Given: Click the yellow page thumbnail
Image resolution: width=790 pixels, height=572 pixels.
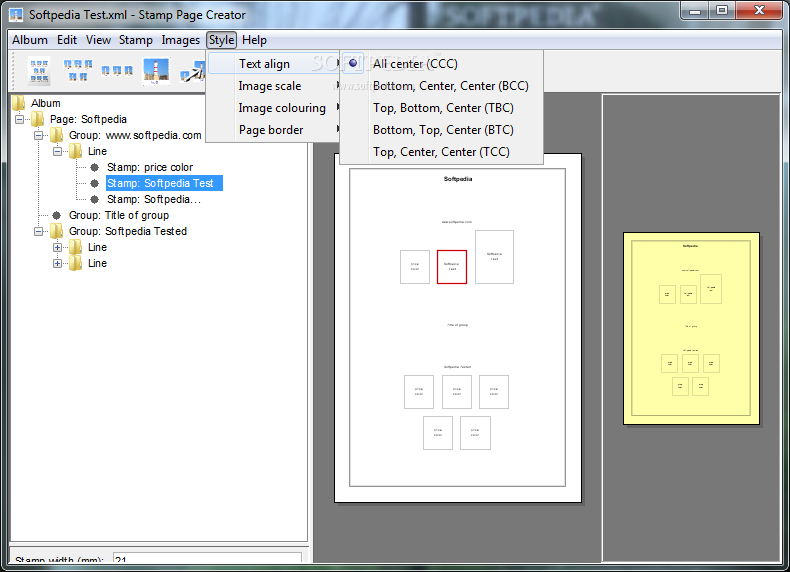Looking at the screenshot, I should [x=691, y=329].
